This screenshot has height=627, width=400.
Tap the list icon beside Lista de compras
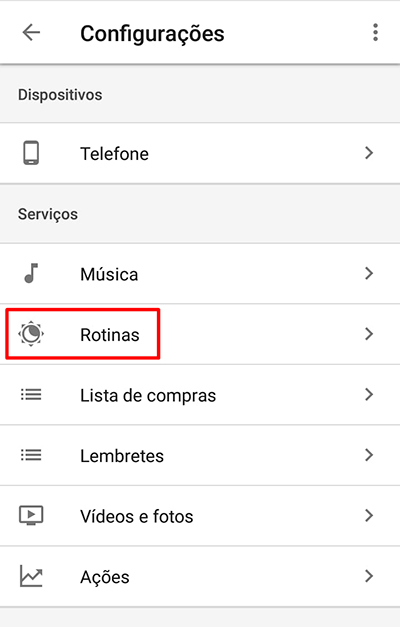point(31,395)
